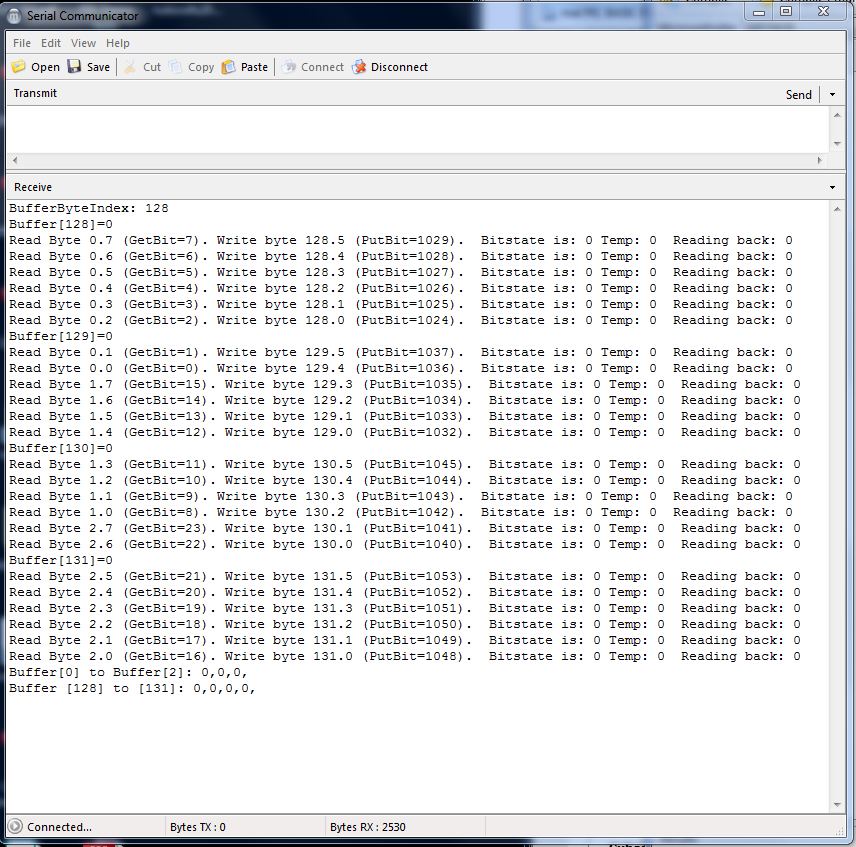856x847 pixels.
Task: Click the Cut scissors icon
Action: click(x=130, y=67)
